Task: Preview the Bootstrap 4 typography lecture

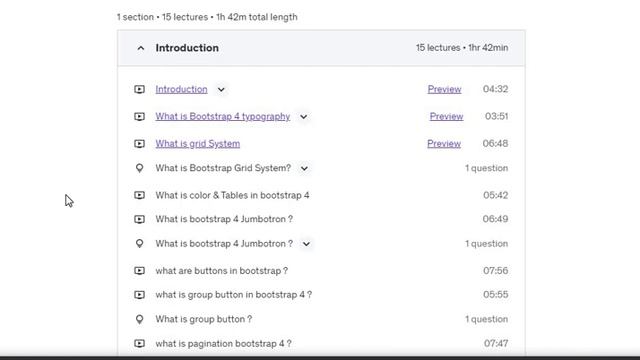Action: [447, 116]
